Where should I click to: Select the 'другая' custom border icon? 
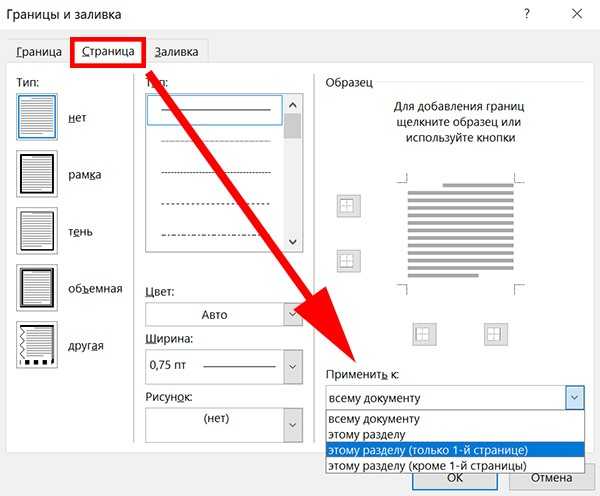click(38, 345)
